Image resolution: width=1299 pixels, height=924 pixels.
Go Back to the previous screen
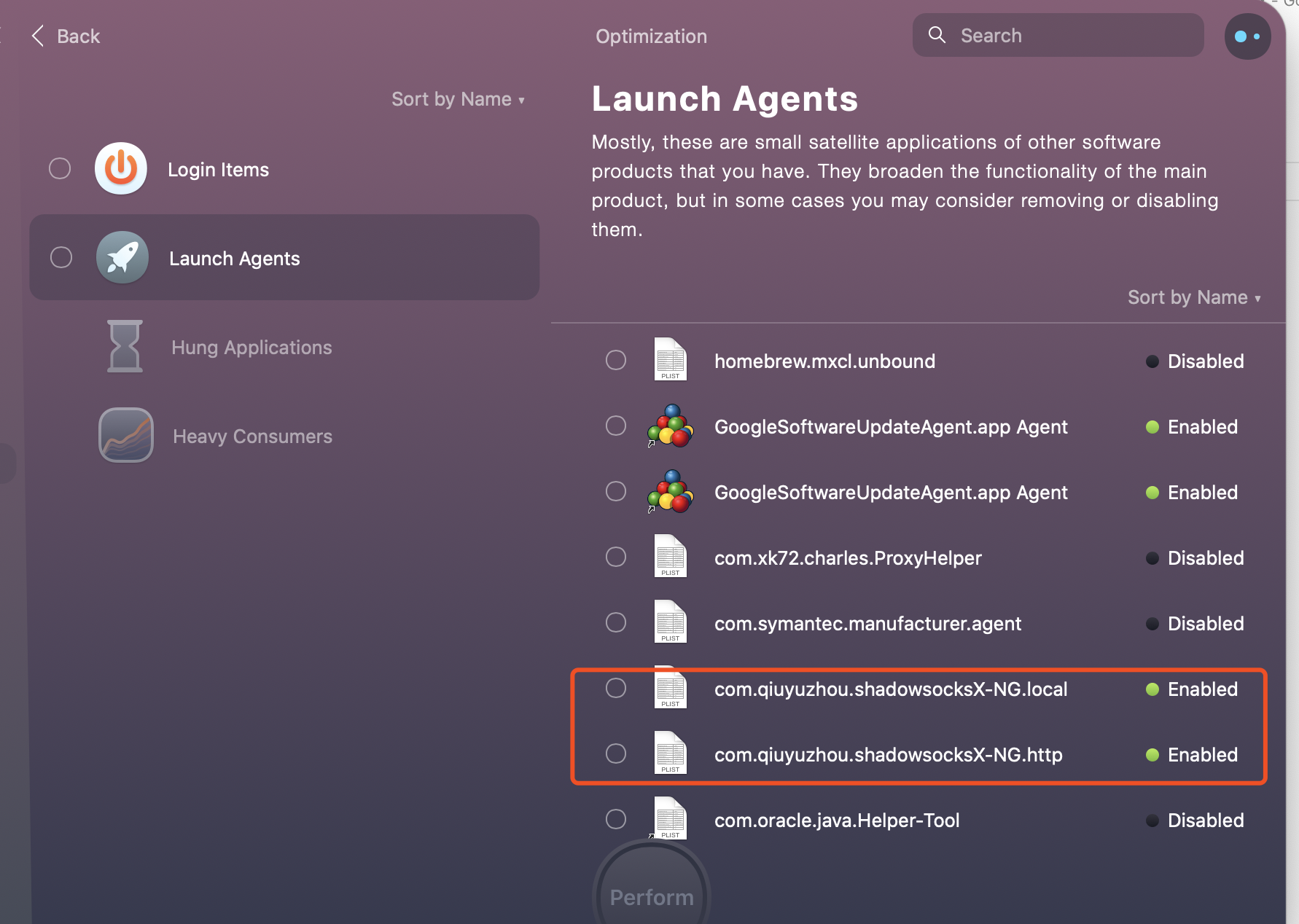66,36
